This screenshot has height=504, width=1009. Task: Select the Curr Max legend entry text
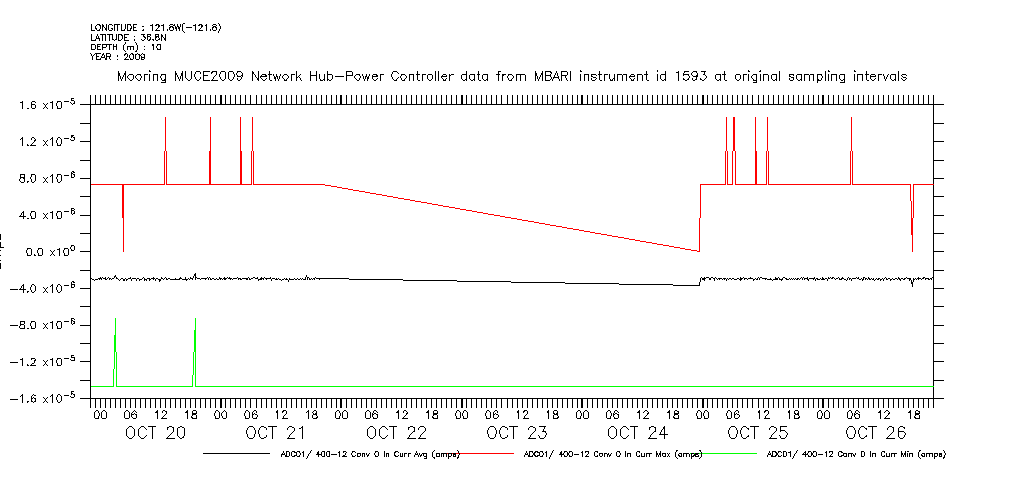point(613,454)
